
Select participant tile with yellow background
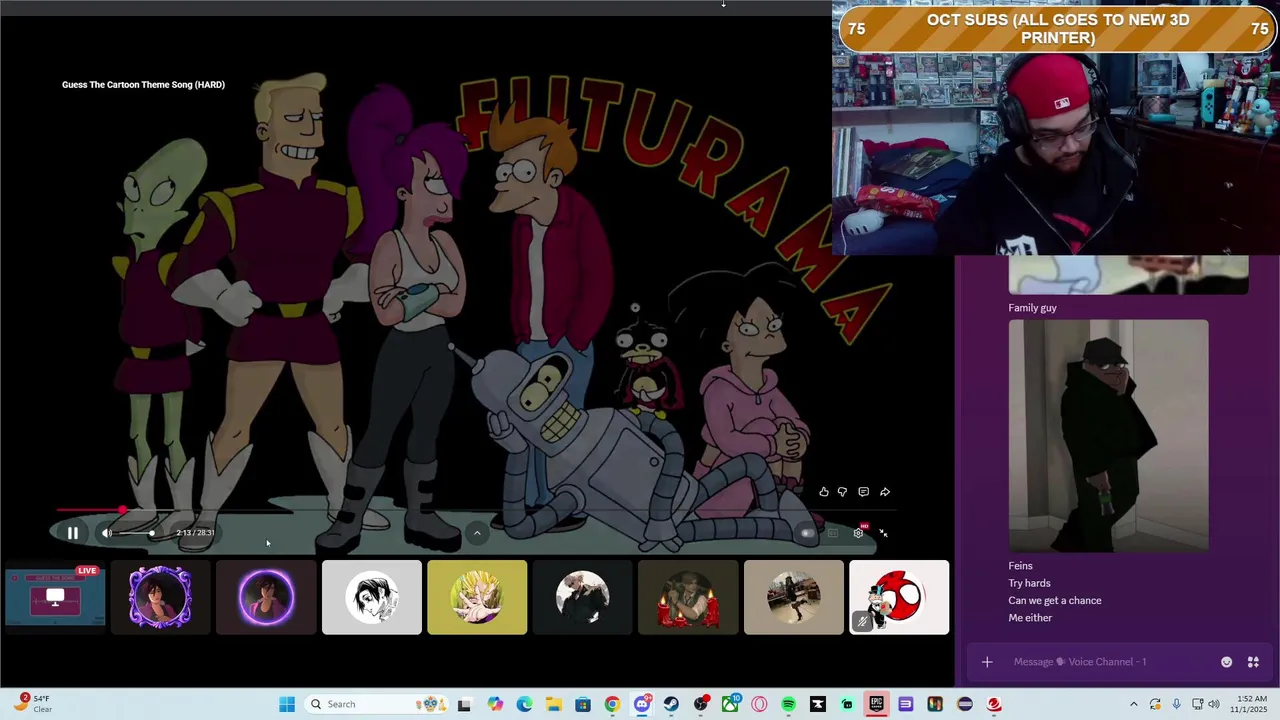pyautogui.click(x=477, y=597)
